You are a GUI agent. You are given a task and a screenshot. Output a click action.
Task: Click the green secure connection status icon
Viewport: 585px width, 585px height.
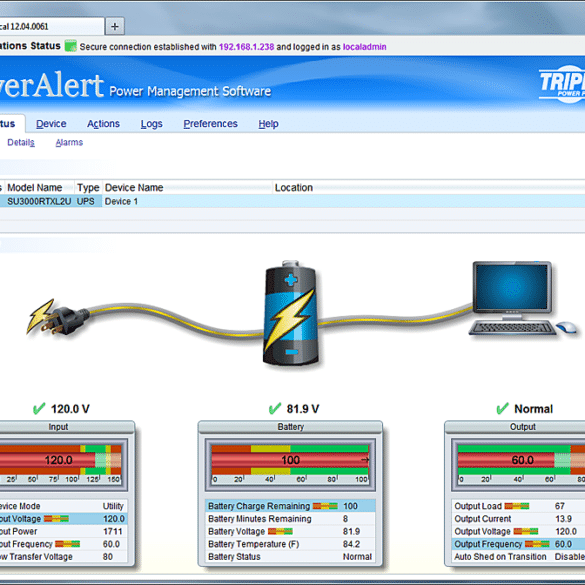[71, 46]
